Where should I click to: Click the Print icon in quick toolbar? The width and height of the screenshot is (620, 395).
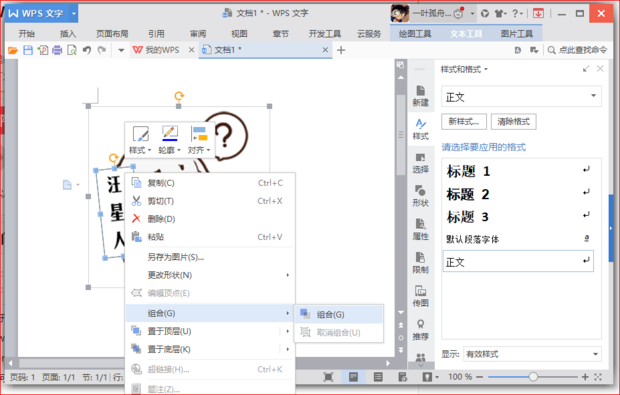coord(57,50)
